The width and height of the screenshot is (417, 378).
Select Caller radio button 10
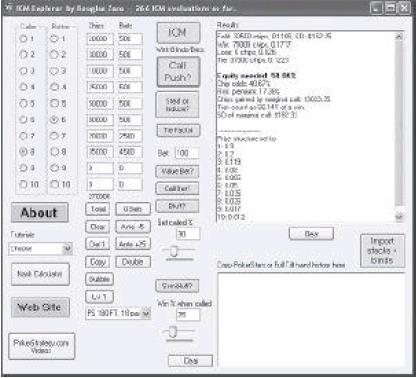click(23, 184)
